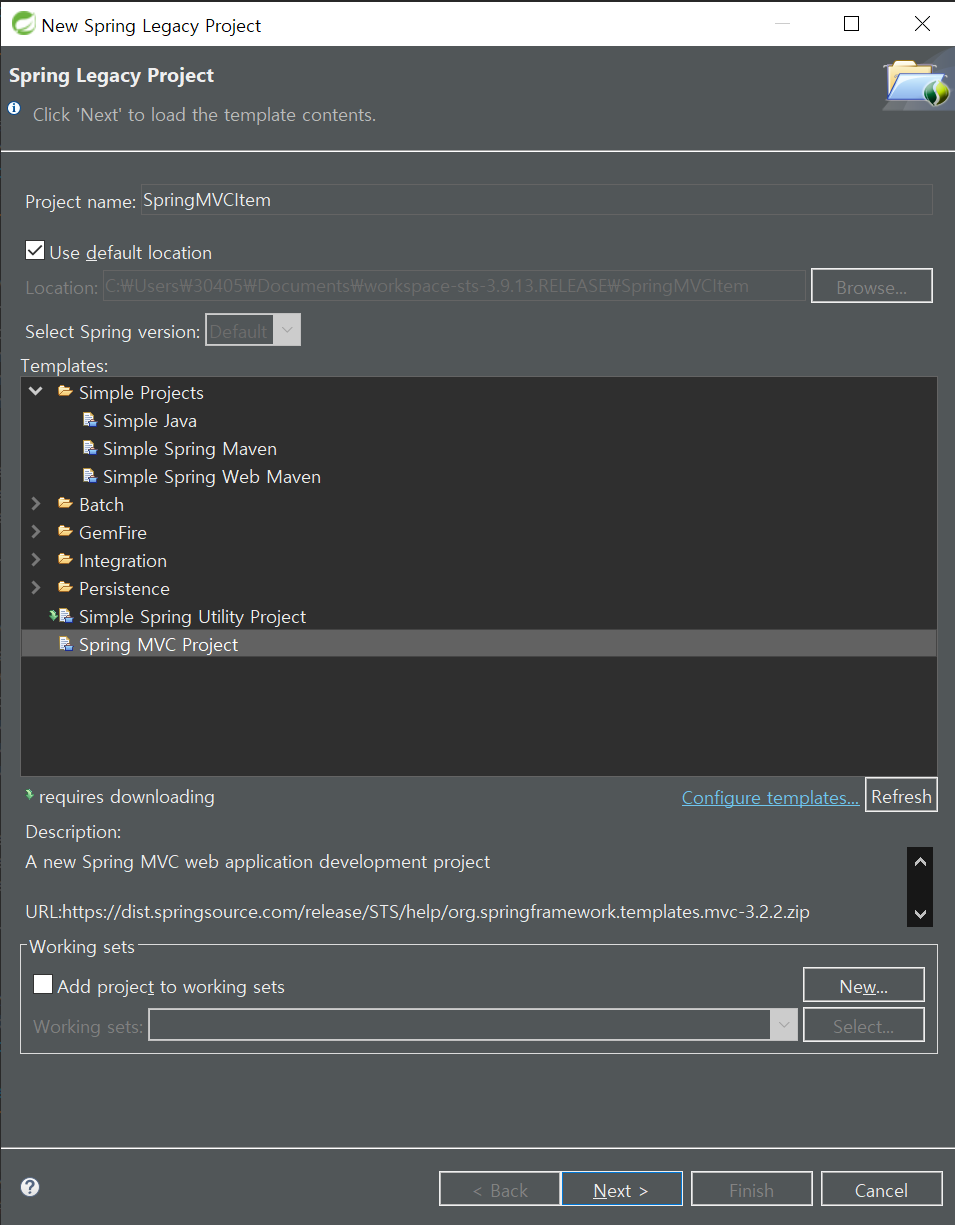Close the New Spring Legacy Project window

(921, 24)
